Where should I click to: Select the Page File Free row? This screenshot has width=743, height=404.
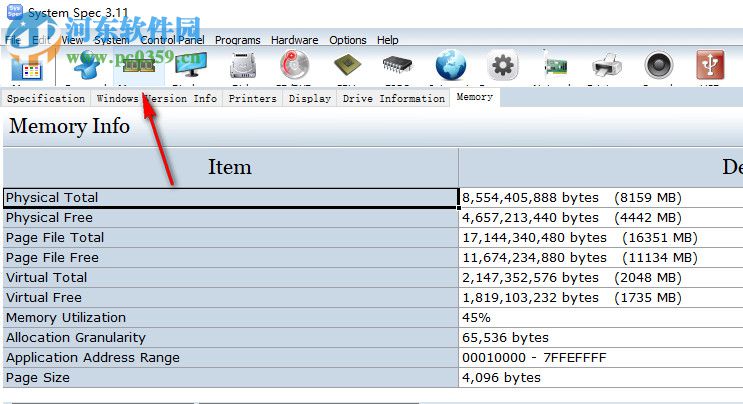point(230,258)
